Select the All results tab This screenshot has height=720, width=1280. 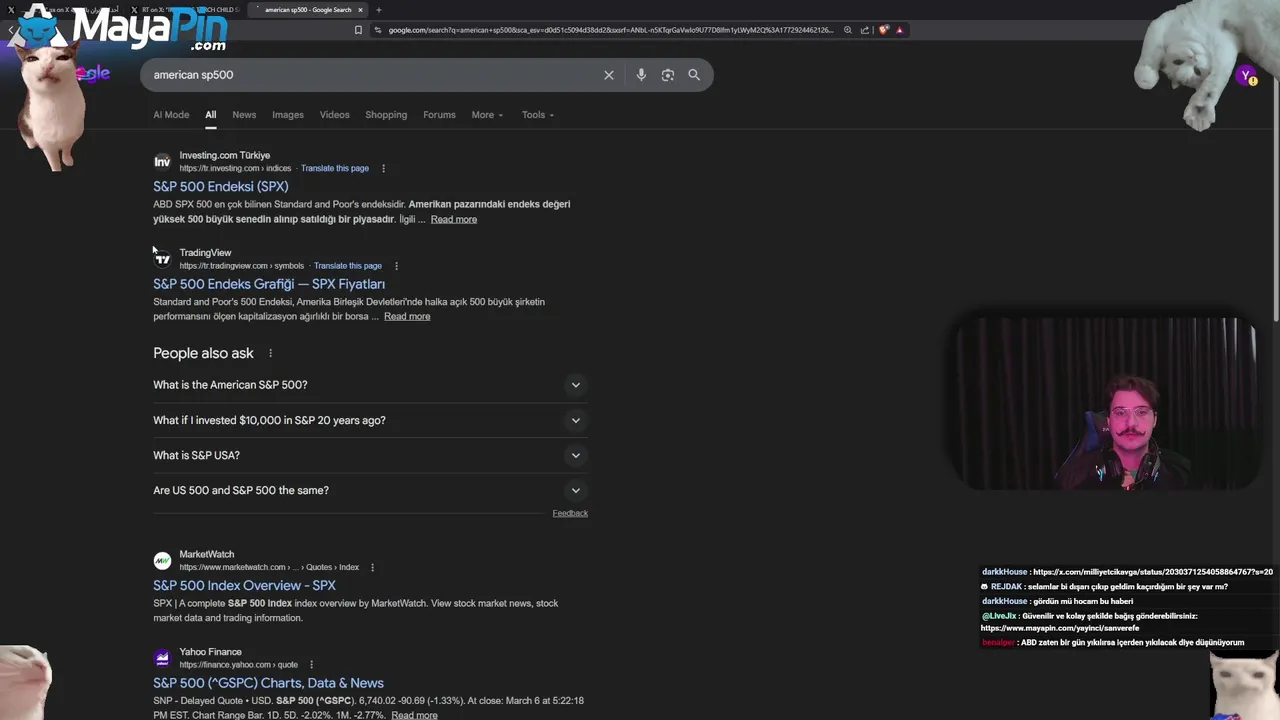click(211, 115)
